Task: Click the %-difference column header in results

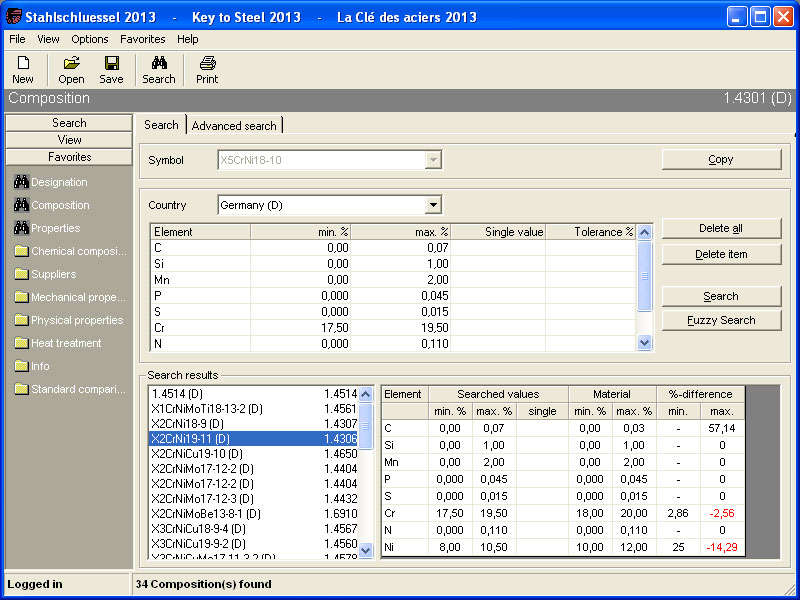Action: (701, 394)
